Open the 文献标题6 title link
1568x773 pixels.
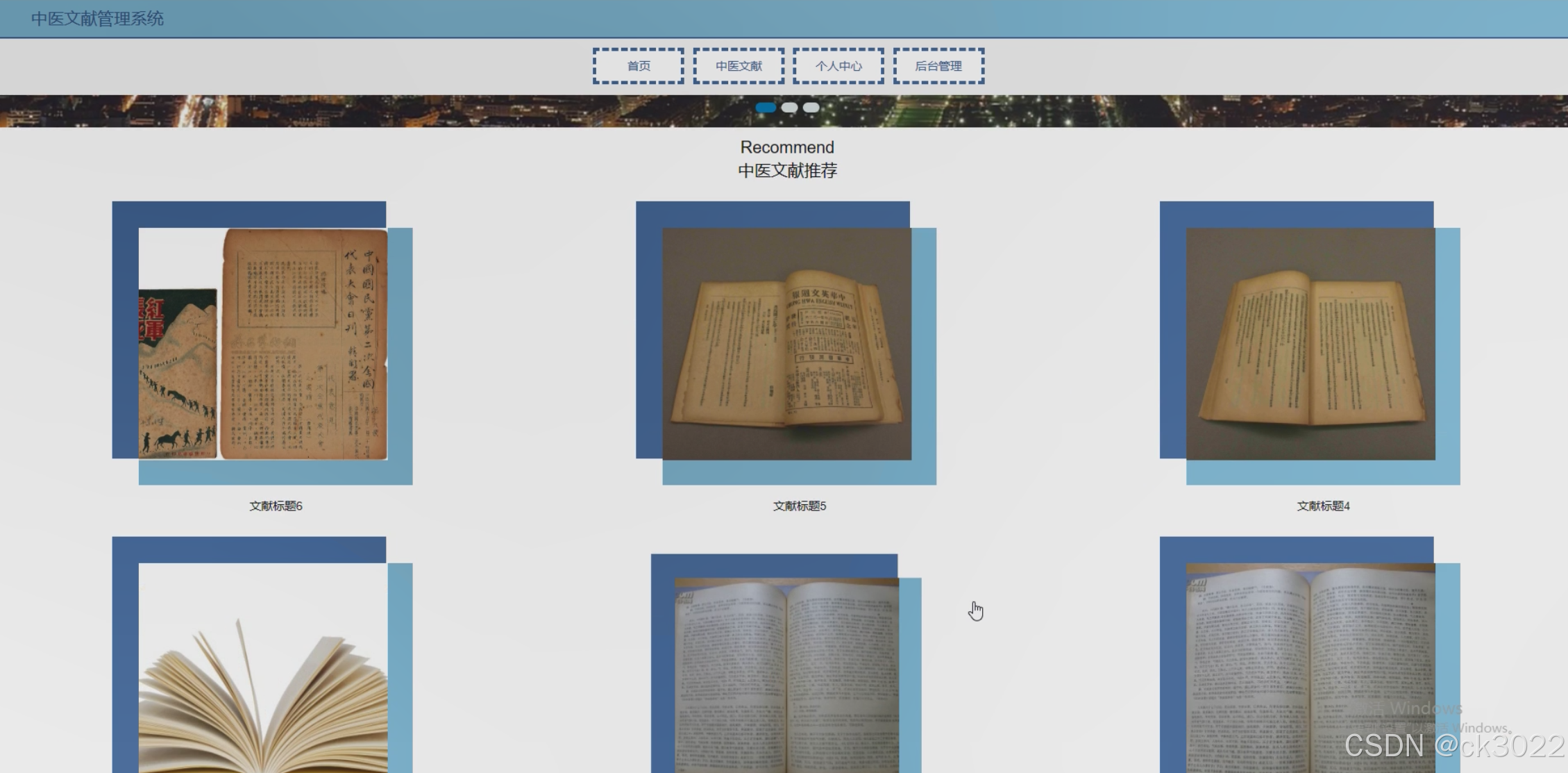[x=276, y=506]
